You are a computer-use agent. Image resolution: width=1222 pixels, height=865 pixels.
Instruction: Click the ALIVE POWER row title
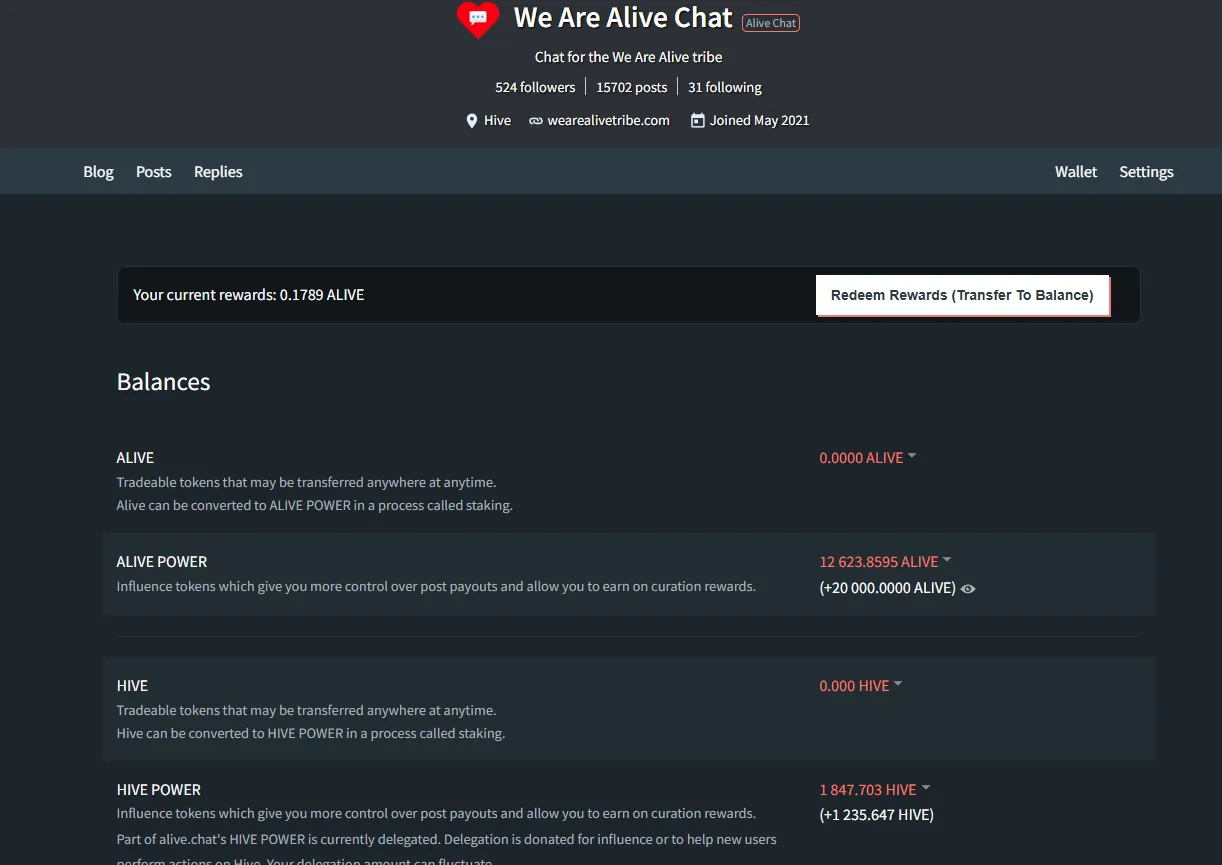pyautogui.click(x=162, y=562)
